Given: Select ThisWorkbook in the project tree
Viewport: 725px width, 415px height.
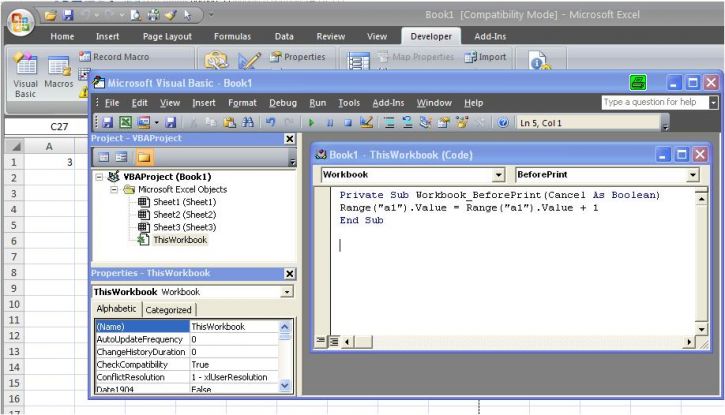Looking at the screenshot, I should pyautogui.click(x=180, y=240).
